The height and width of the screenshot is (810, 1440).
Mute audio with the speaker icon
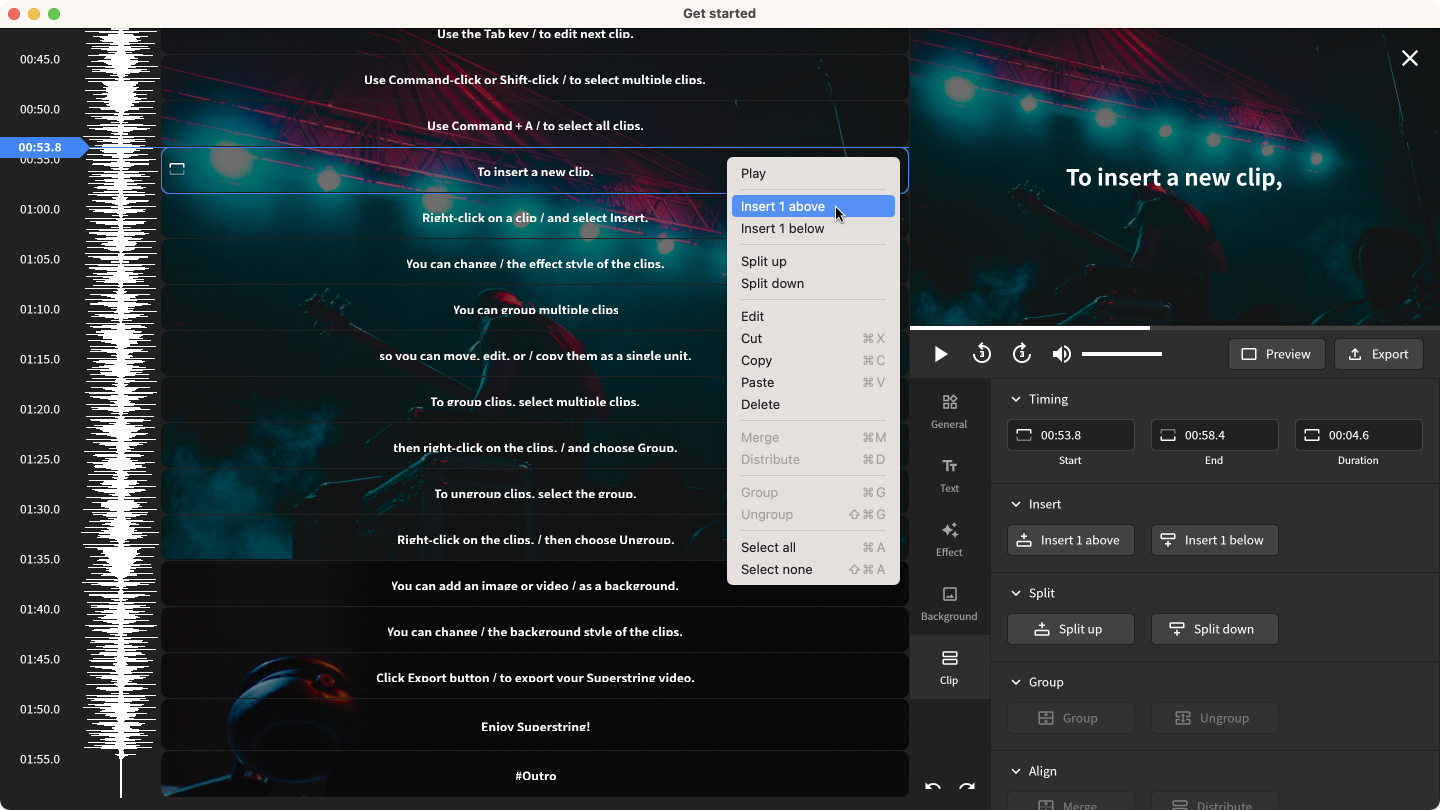click(1061, 354)
